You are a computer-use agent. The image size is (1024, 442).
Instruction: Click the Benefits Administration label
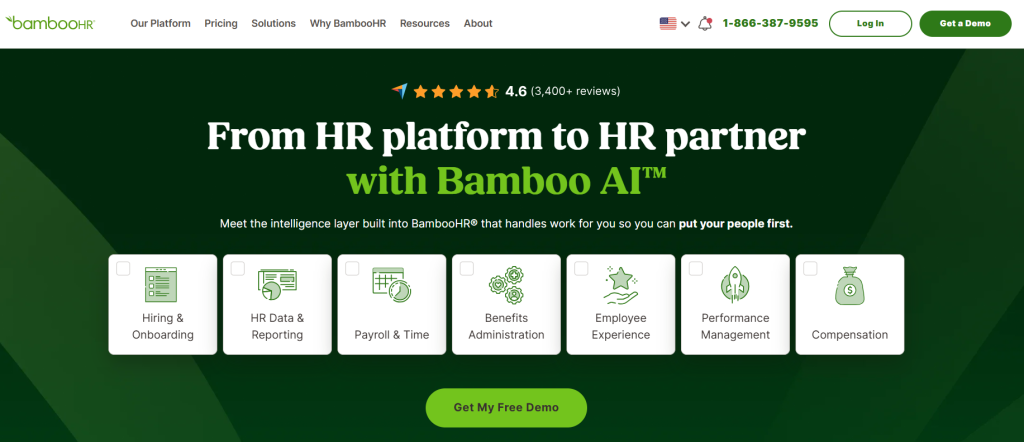click(x=506, y=326)
